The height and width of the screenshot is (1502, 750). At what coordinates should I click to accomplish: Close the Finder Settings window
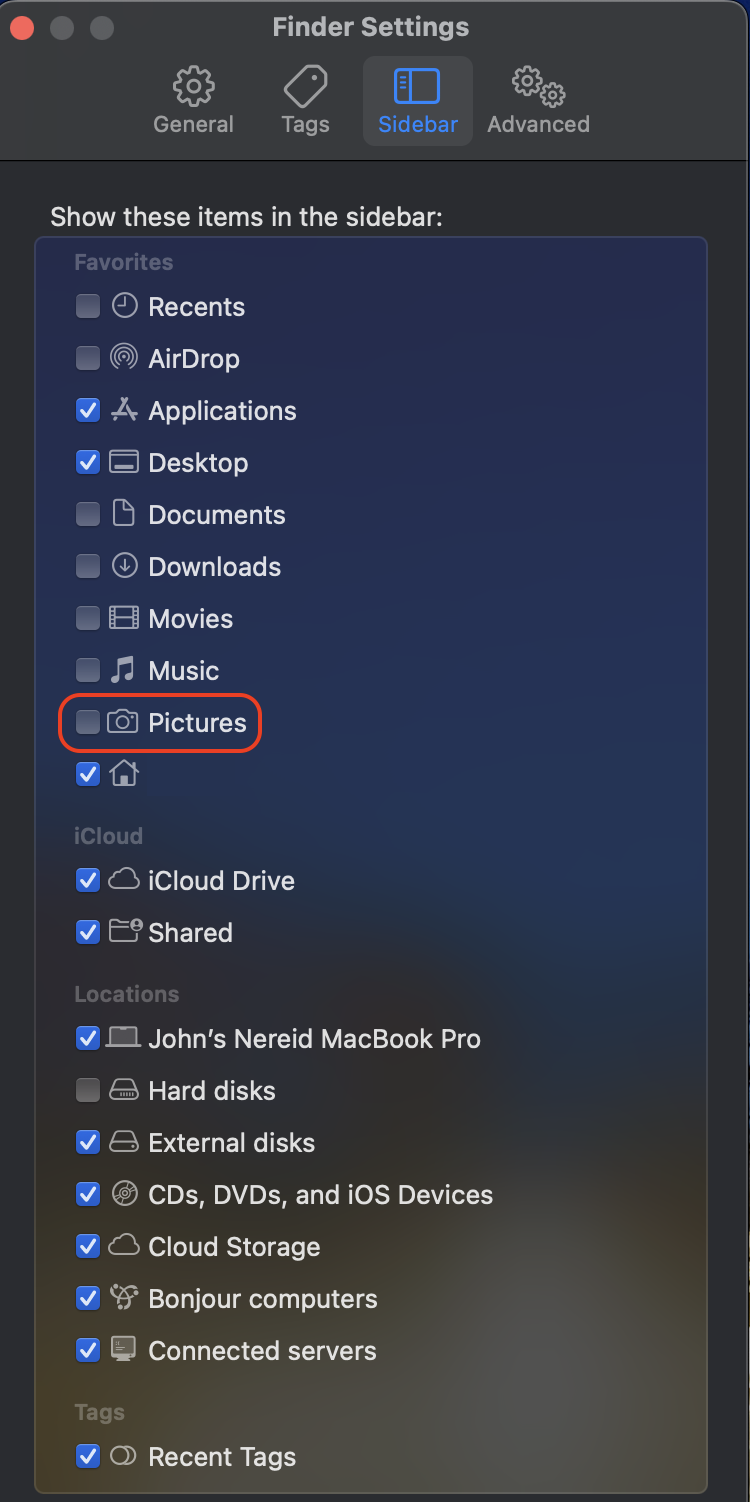(x=23, y=28)
